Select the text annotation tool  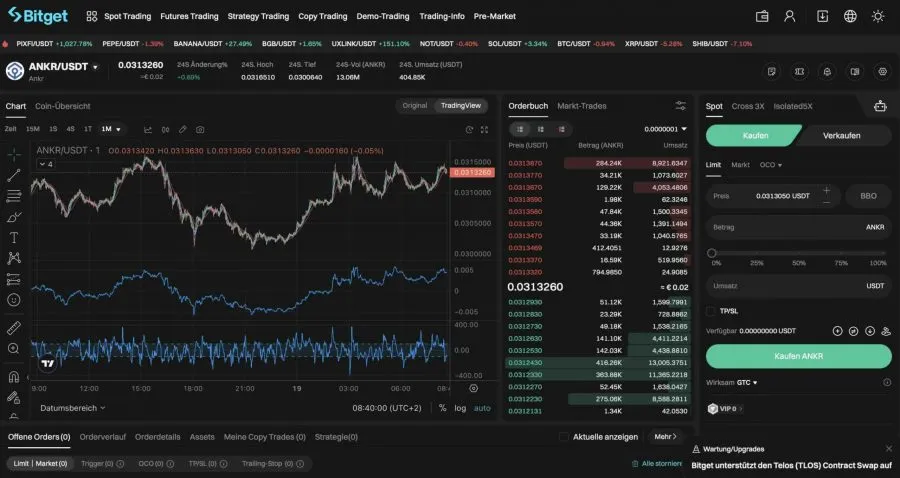(x=14, y=238)
